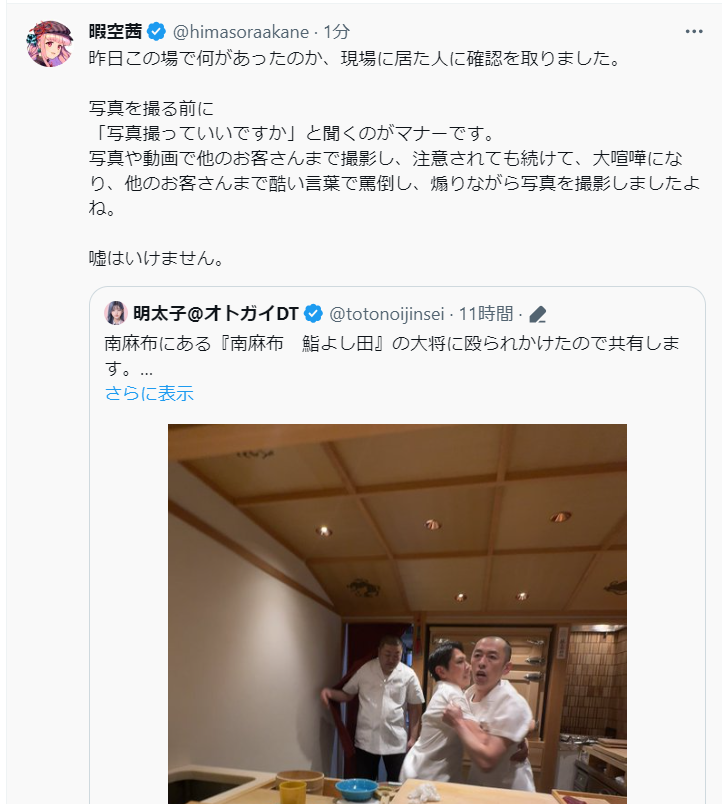Viewport: 722px width, 804px height.
Task: Click the 1分 timestamp of the tweet
Action: (x=336, y=32)
